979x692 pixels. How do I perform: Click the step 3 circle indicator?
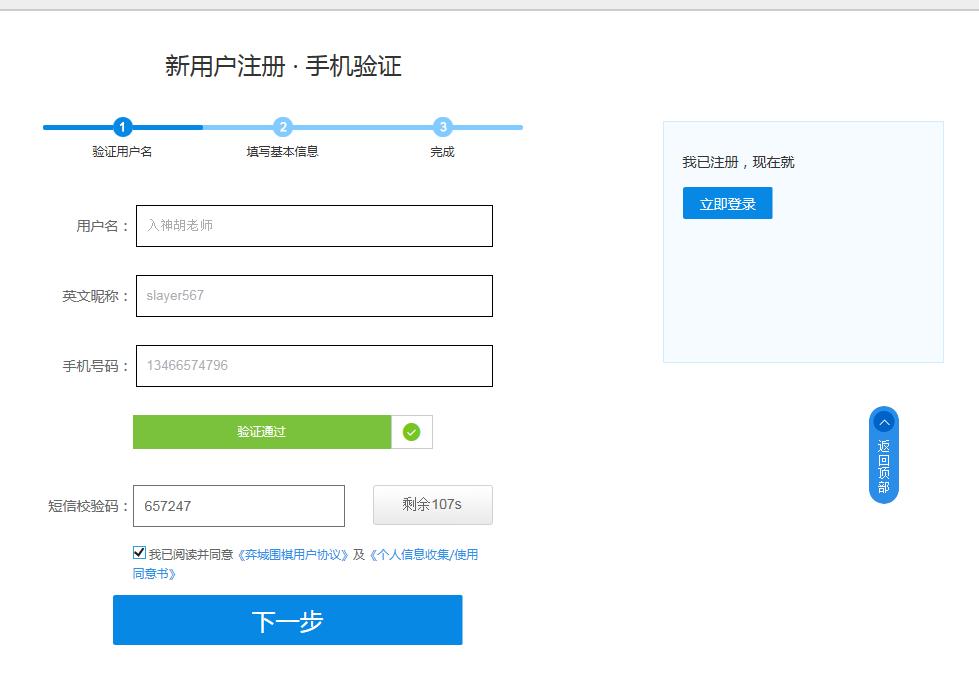(x=442, y=128)
